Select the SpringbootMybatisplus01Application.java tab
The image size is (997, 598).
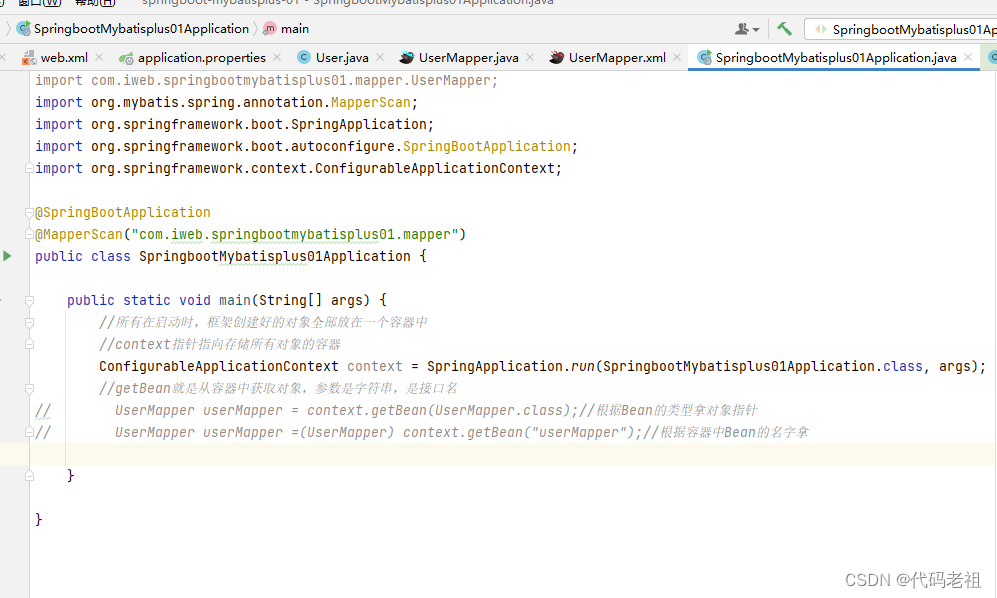pyautogui.click(x=836, y=57)
